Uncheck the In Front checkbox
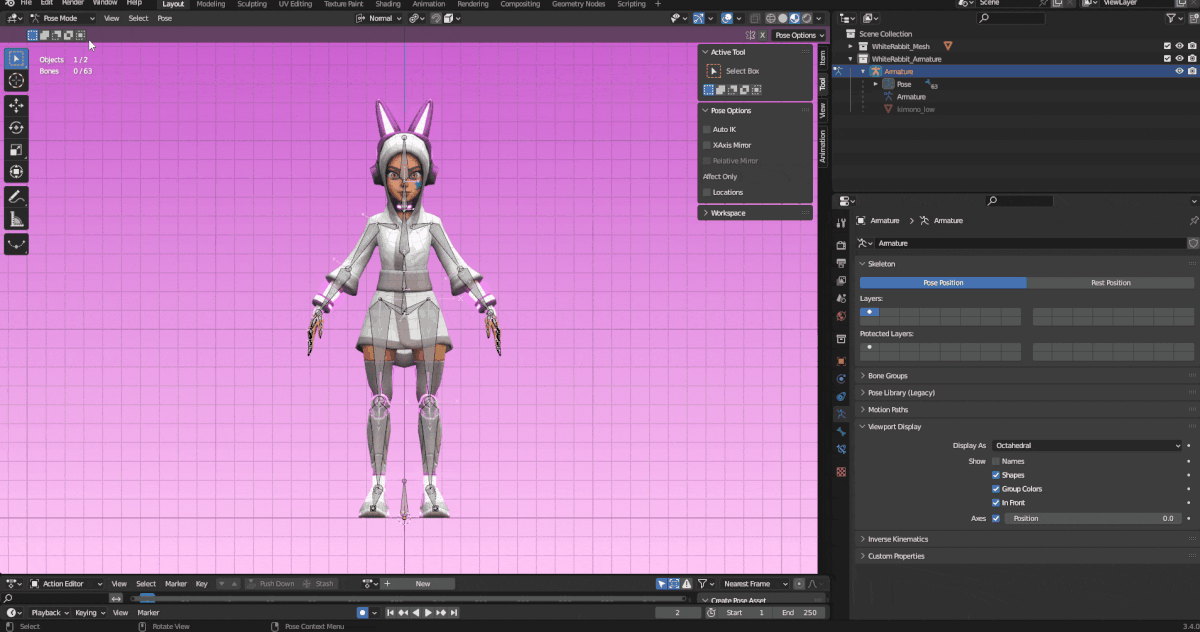 tap(996, 503)
